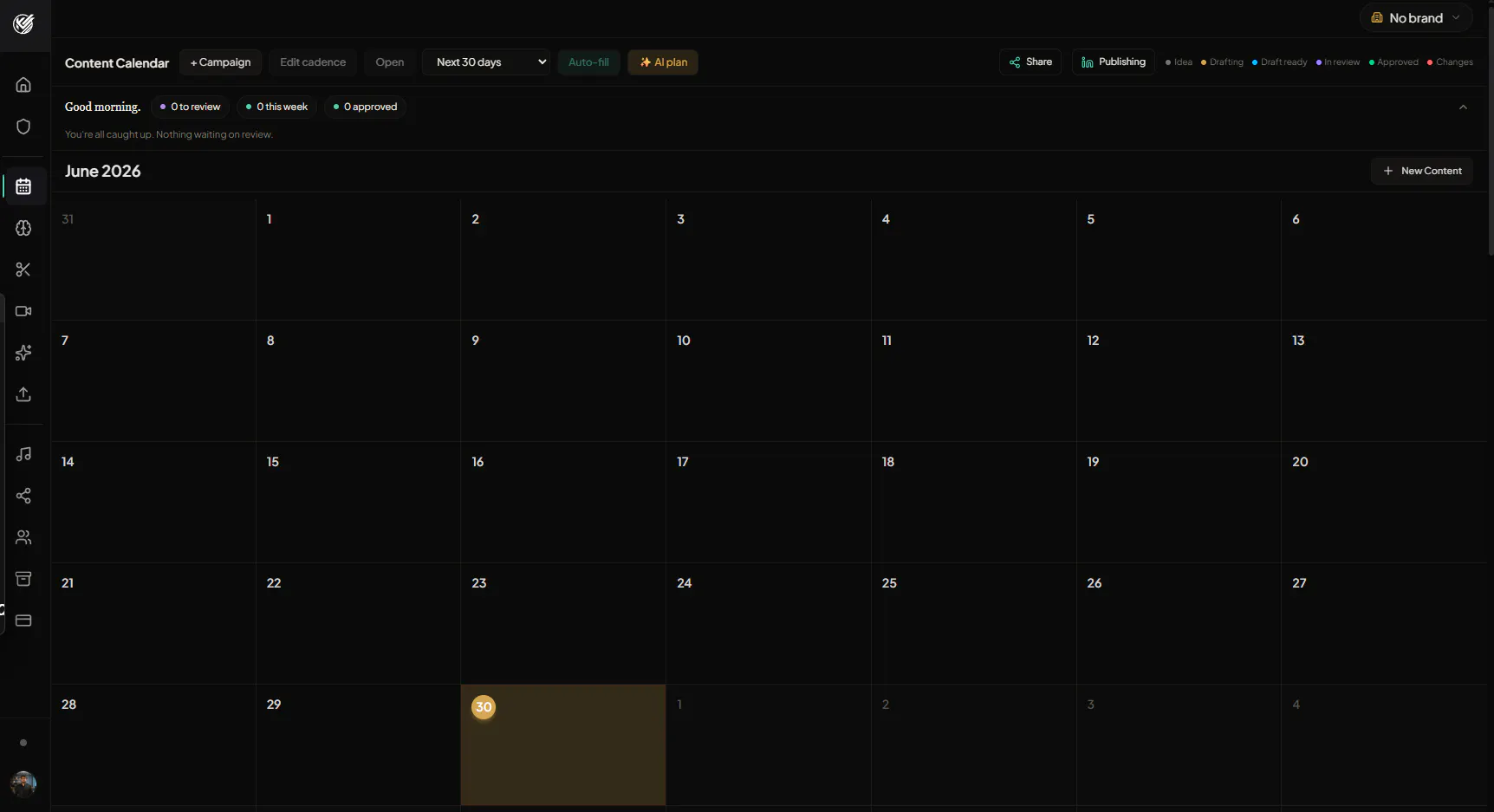Click the 0 to review chip
Image resolution: width=1494 pixels, height=812 pixels.
190,107
